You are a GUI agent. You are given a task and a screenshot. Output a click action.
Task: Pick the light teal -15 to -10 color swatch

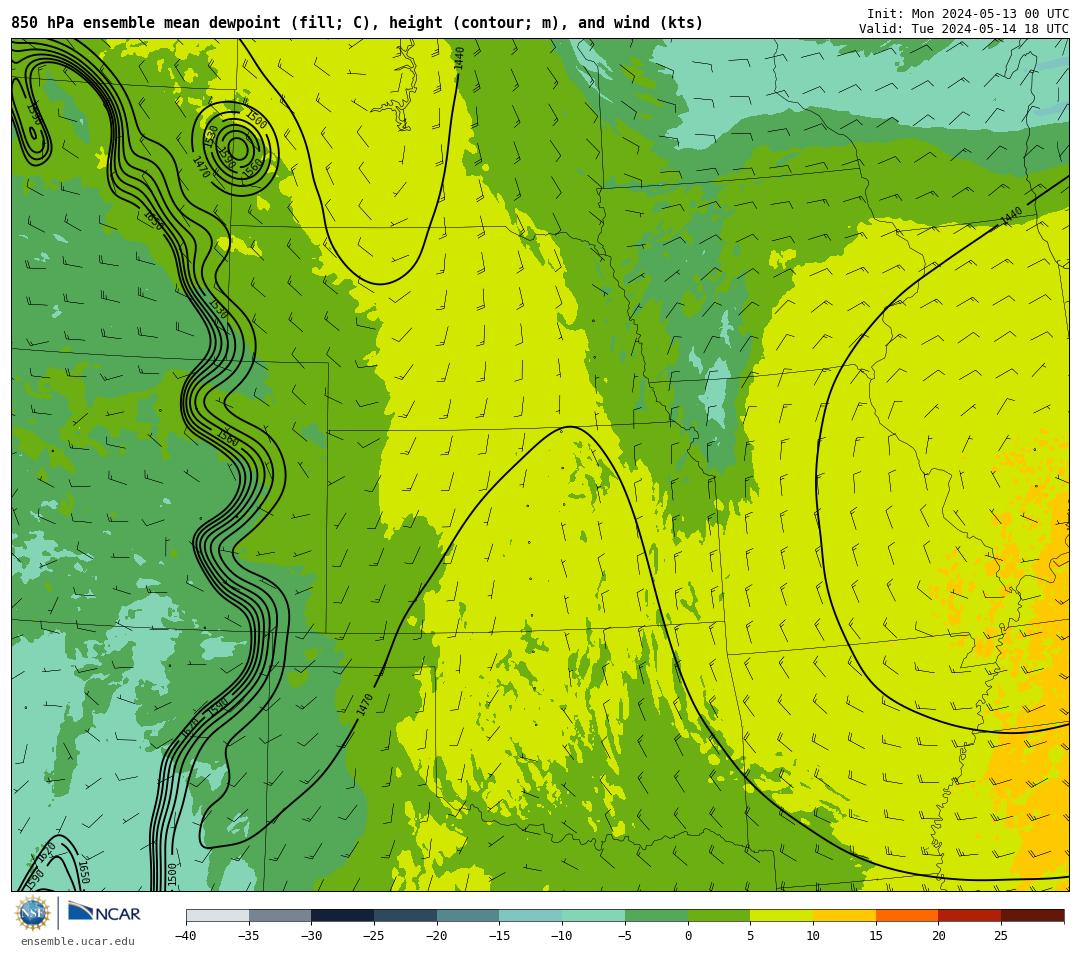point(531,916)
